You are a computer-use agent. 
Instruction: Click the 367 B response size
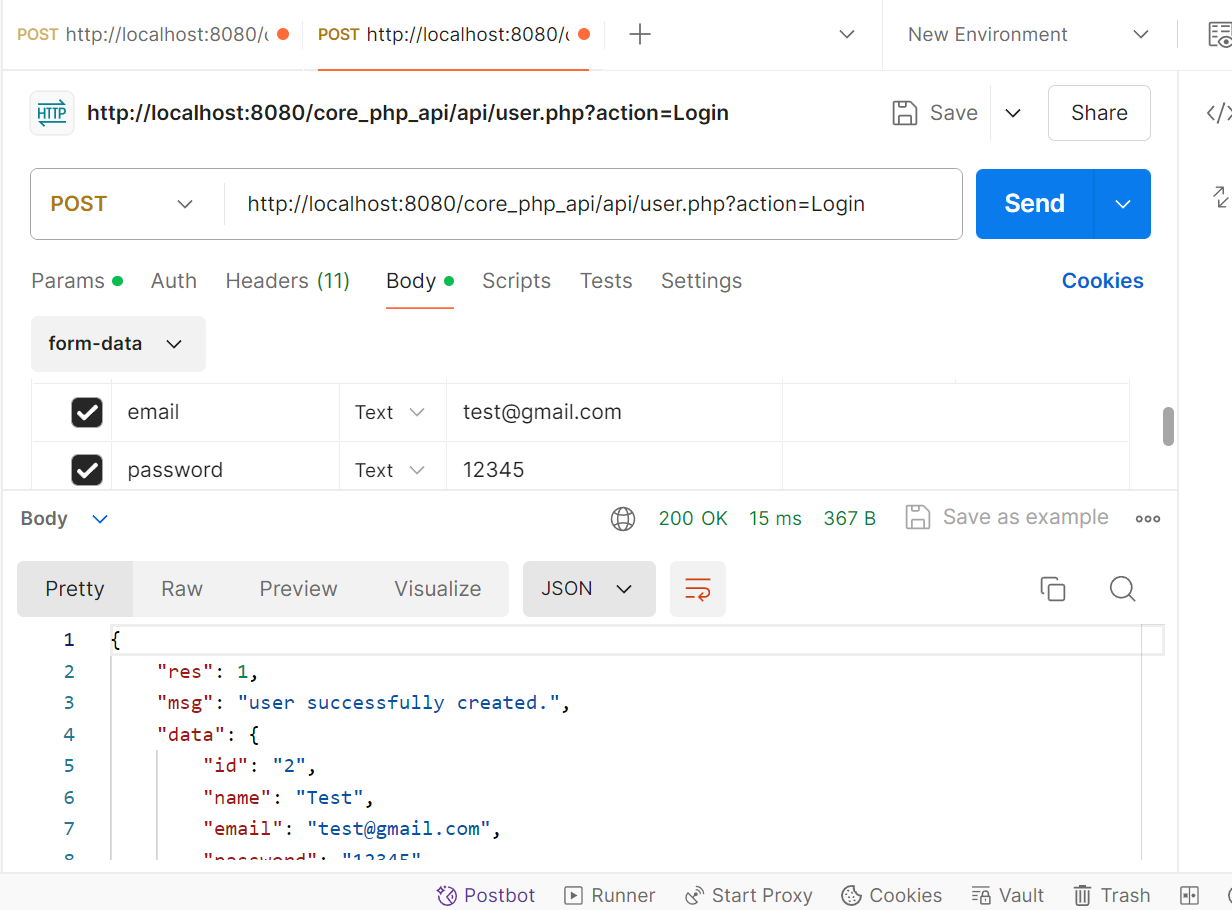point(850,518)
